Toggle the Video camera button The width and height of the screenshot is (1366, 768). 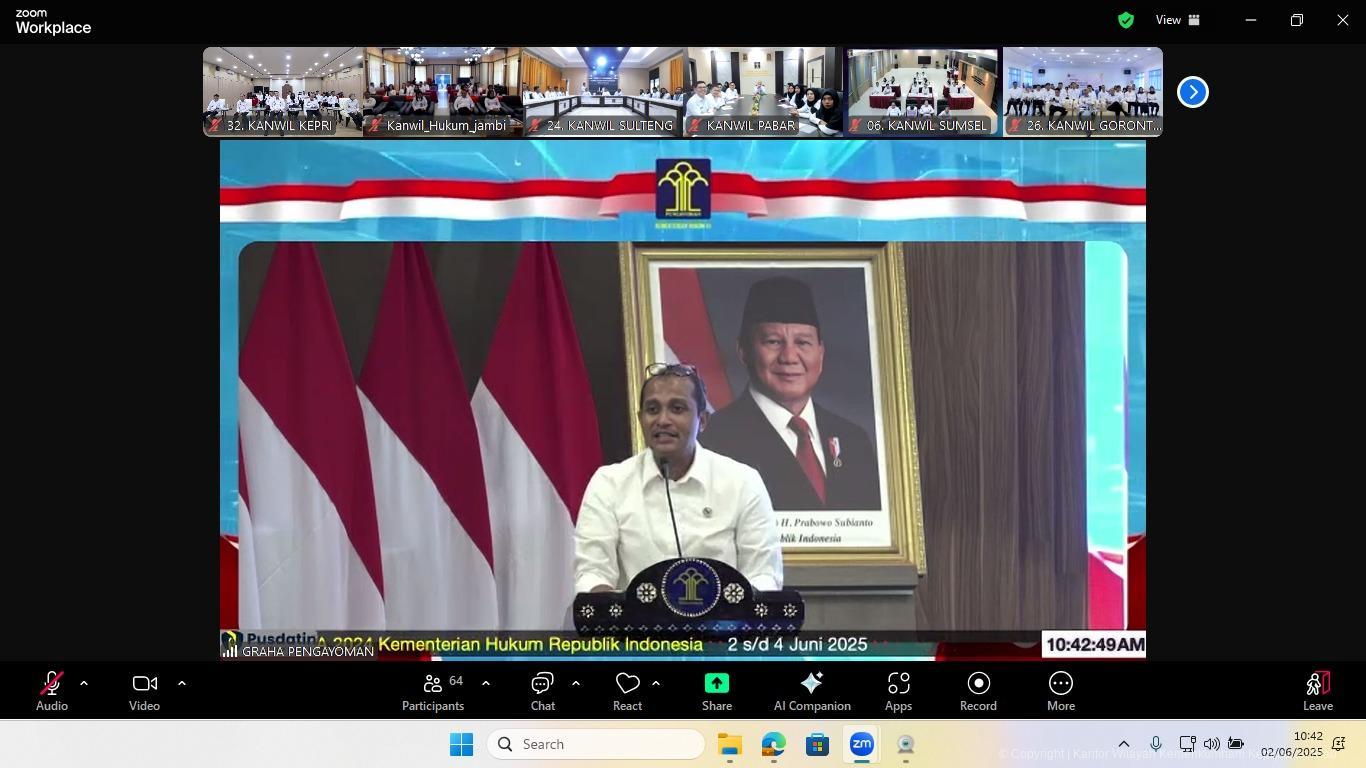click(144, 690)
